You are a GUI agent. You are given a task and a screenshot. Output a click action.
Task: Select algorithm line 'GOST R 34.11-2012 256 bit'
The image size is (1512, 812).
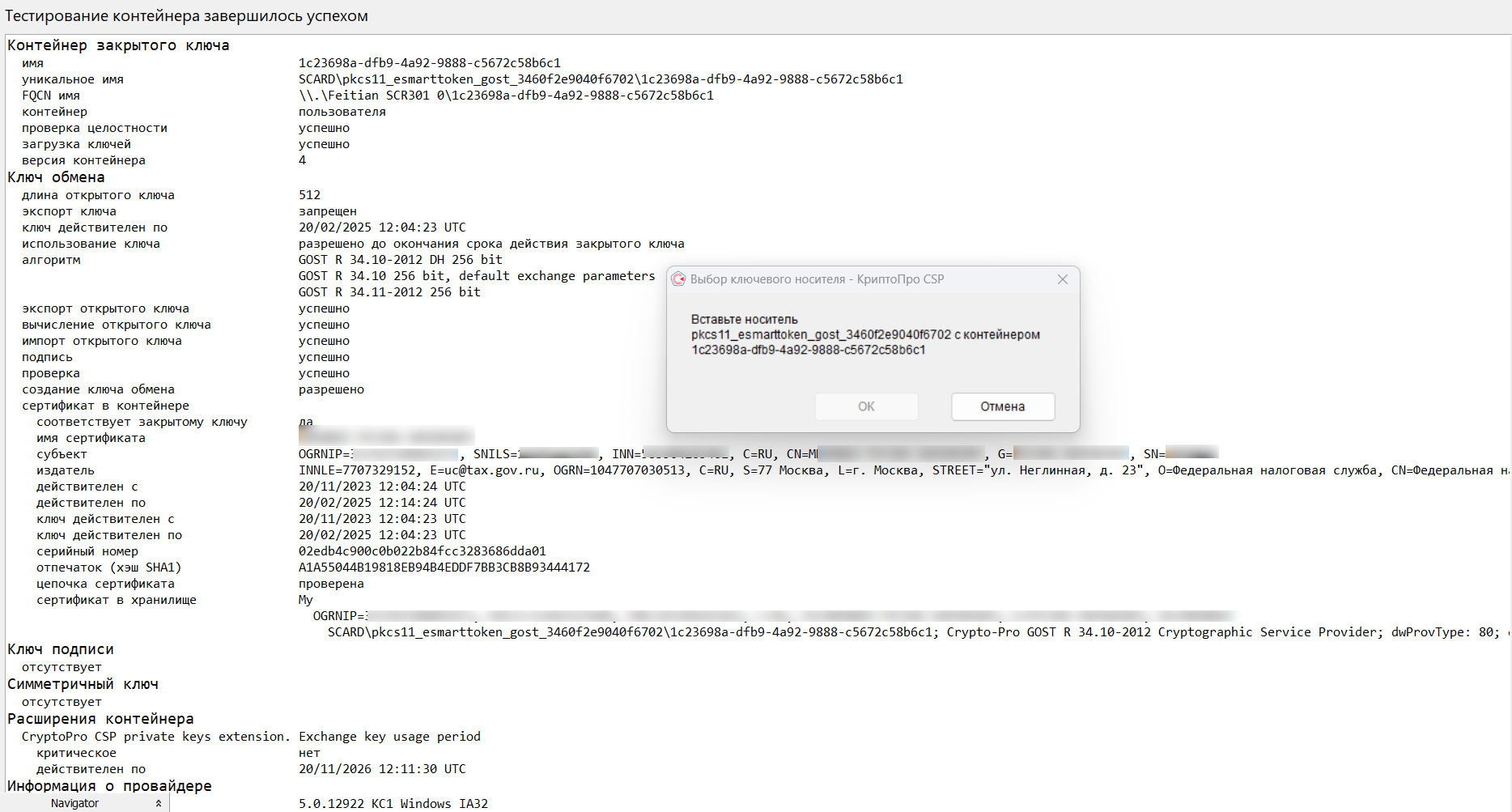[x=389, y=292]
